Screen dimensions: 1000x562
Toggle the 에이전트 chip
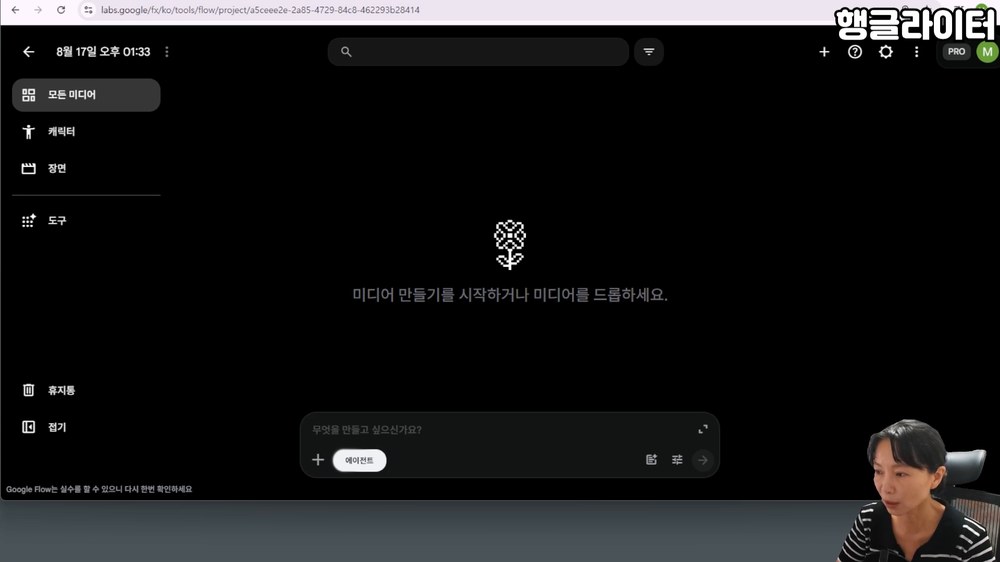point(360,461)
